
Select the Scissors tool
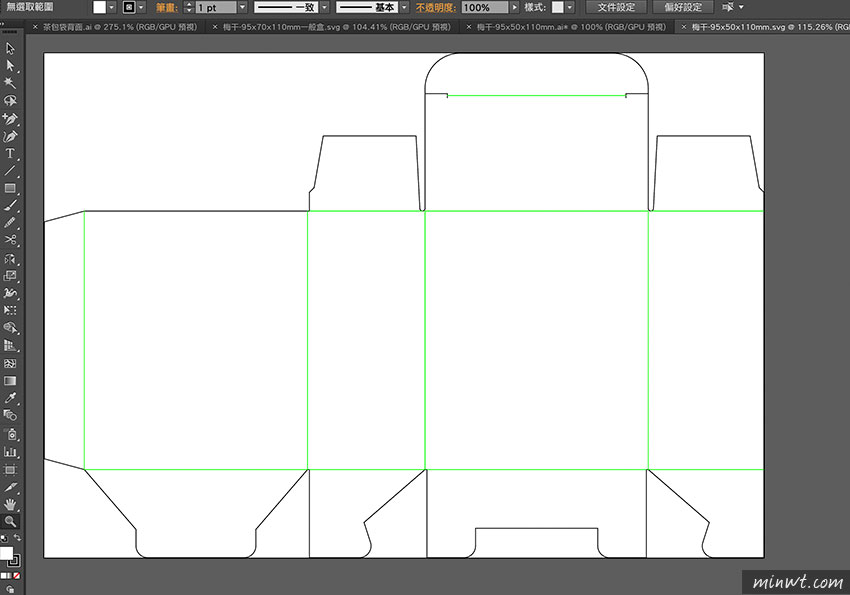10,240
